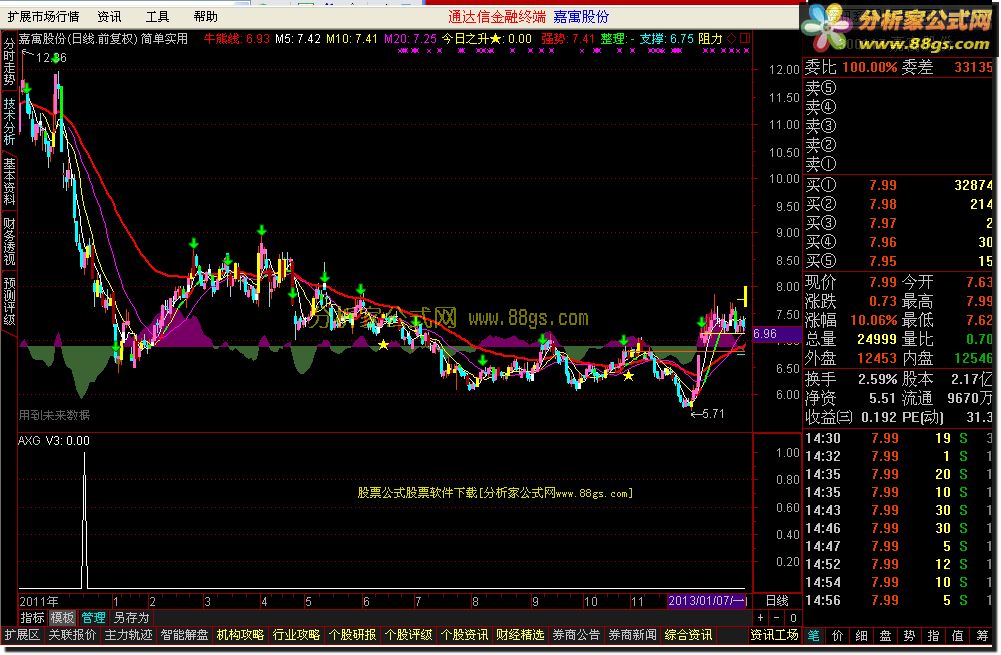1001x655 pixels.
Task: Click the M20: 7.25 moving average label
Action: click(410, 38)
